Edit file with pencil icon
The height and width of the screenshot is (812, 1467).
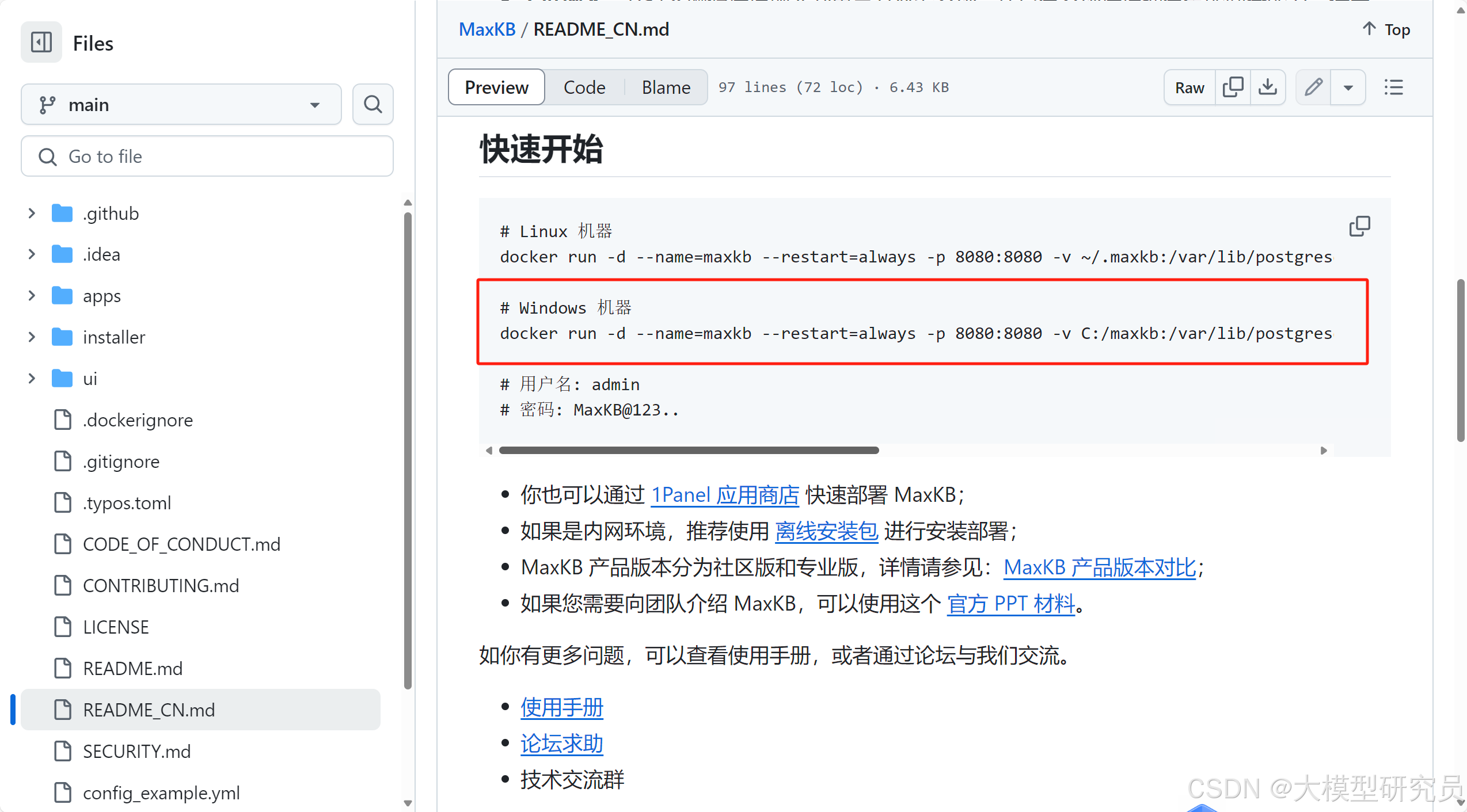point(1313,87)
